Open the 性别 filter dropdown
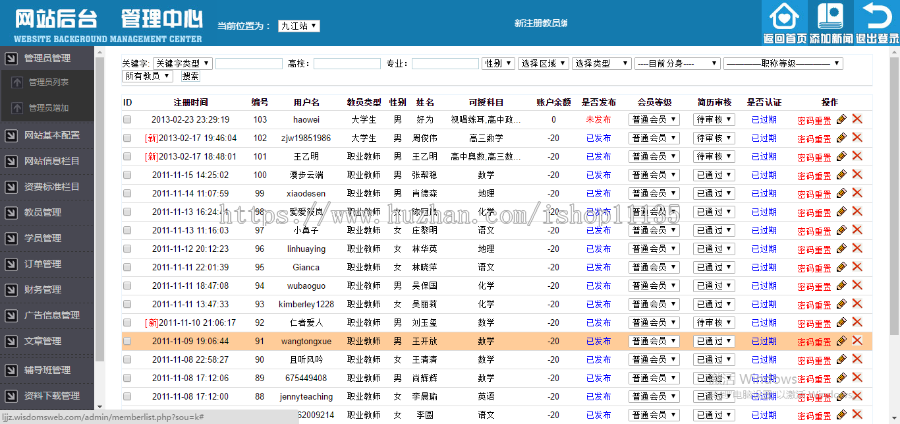This screenshot has width=900, height=424. pyautogui.click(x=498, y=63)
